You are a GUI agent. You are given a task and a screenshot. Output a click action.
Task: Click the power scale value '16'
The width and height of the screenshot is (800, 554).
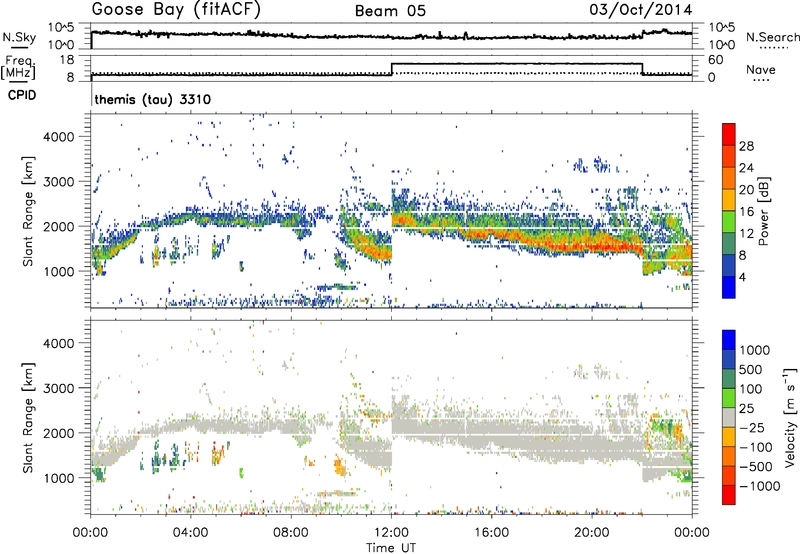[x=746, y=212]
